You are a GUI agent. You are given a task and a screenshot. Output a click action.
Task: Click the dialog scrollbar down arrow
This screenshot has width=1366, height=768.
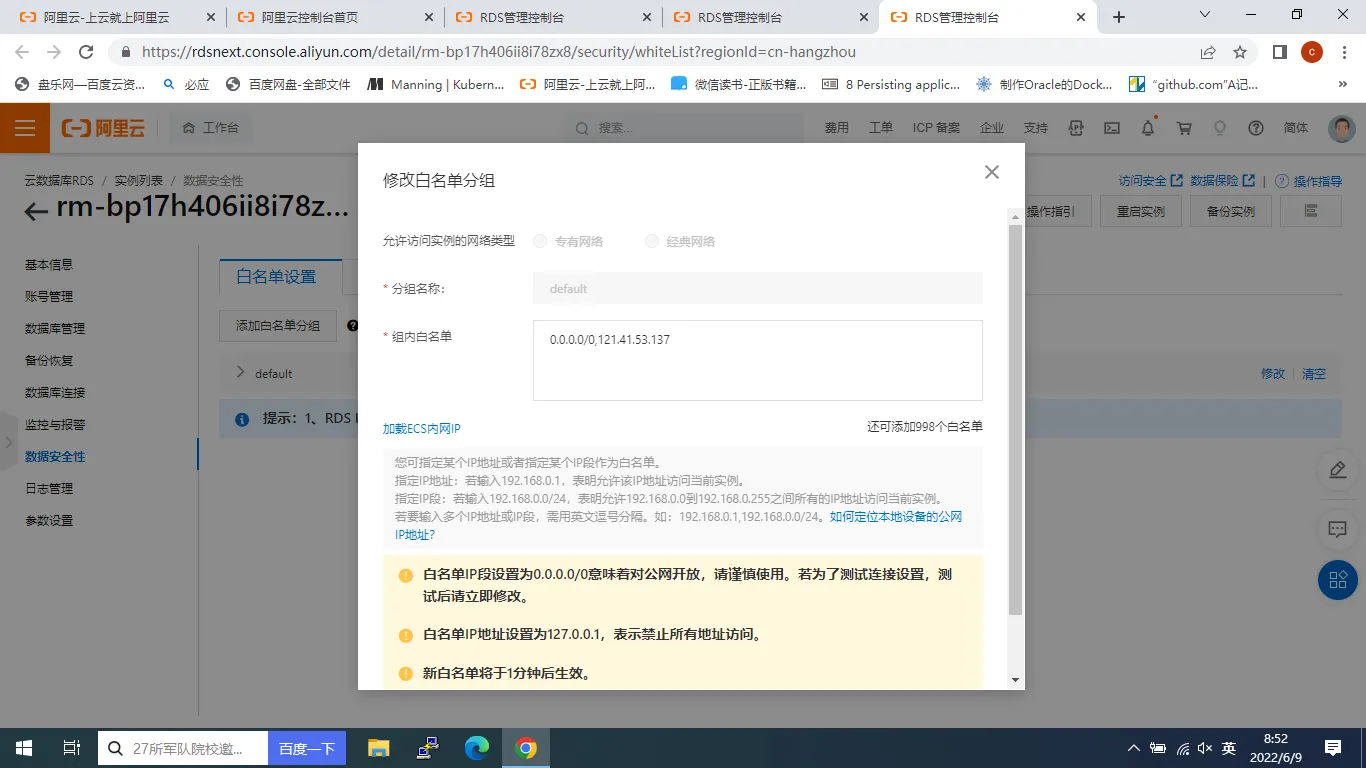pos(1015,680)
